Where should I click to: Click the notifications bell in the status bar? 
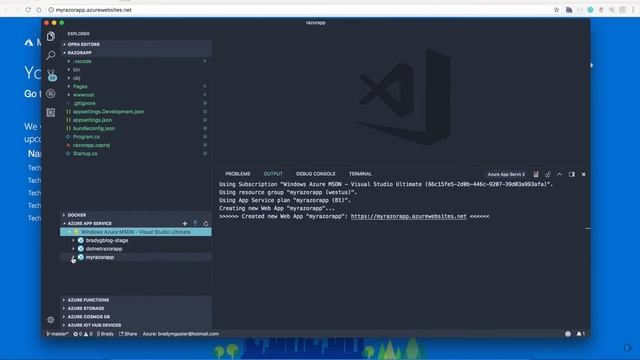(x=580, y=334)
